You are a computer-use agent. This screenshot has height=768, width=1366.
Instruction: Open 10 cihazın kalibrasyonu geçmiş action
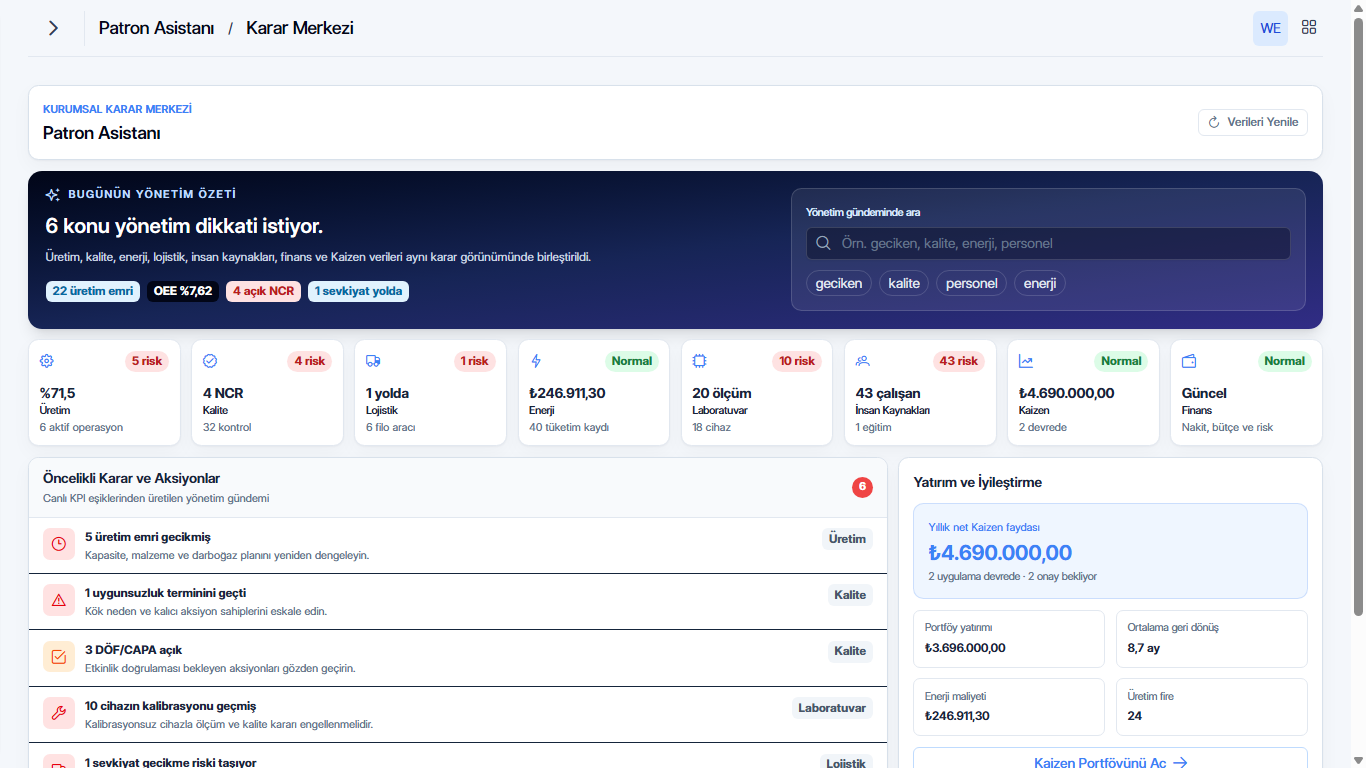[458, 714]
